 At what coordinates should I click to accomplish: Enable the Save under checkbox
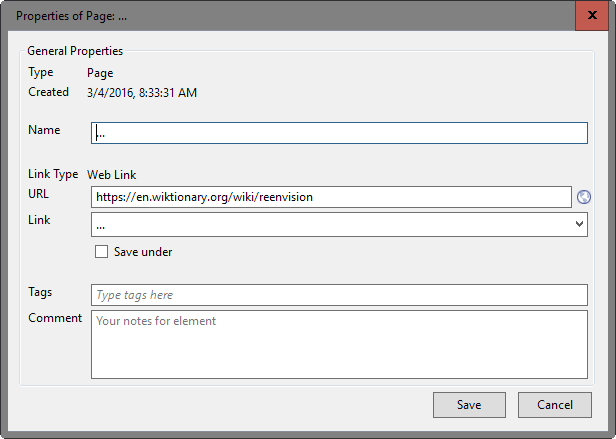(101, 252)
